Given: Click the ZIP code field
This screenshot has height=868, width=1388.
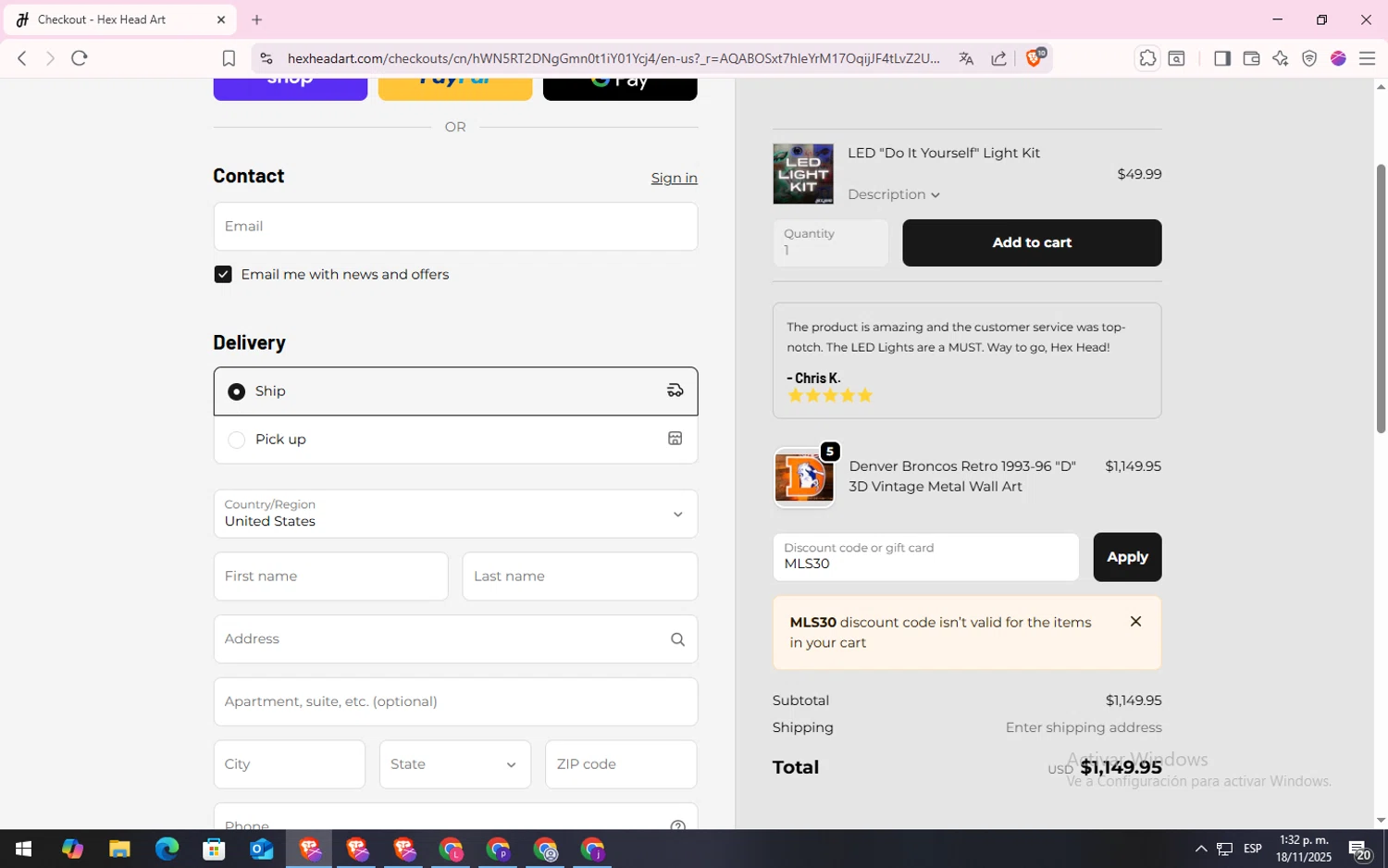Looking at the screenshot, I should pos(621,764).
